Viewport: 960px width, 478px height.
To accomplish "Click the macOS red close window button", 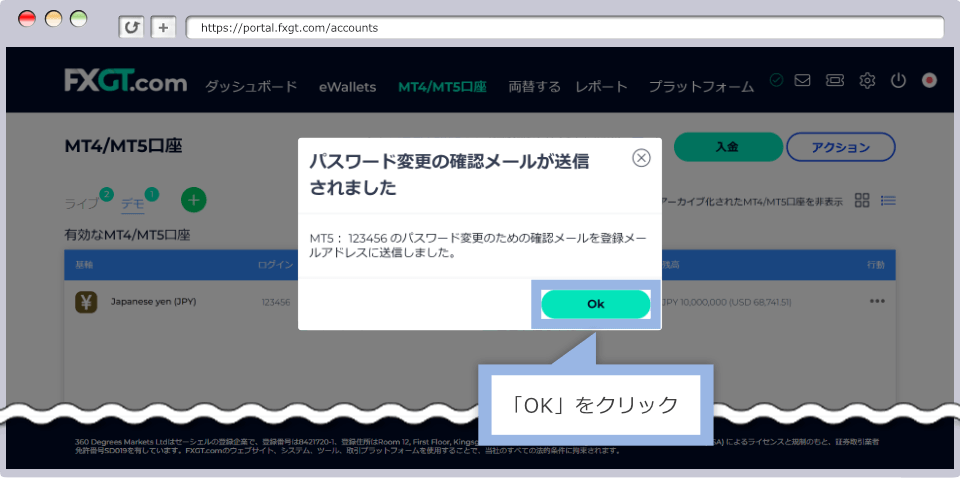I will 27,19.
